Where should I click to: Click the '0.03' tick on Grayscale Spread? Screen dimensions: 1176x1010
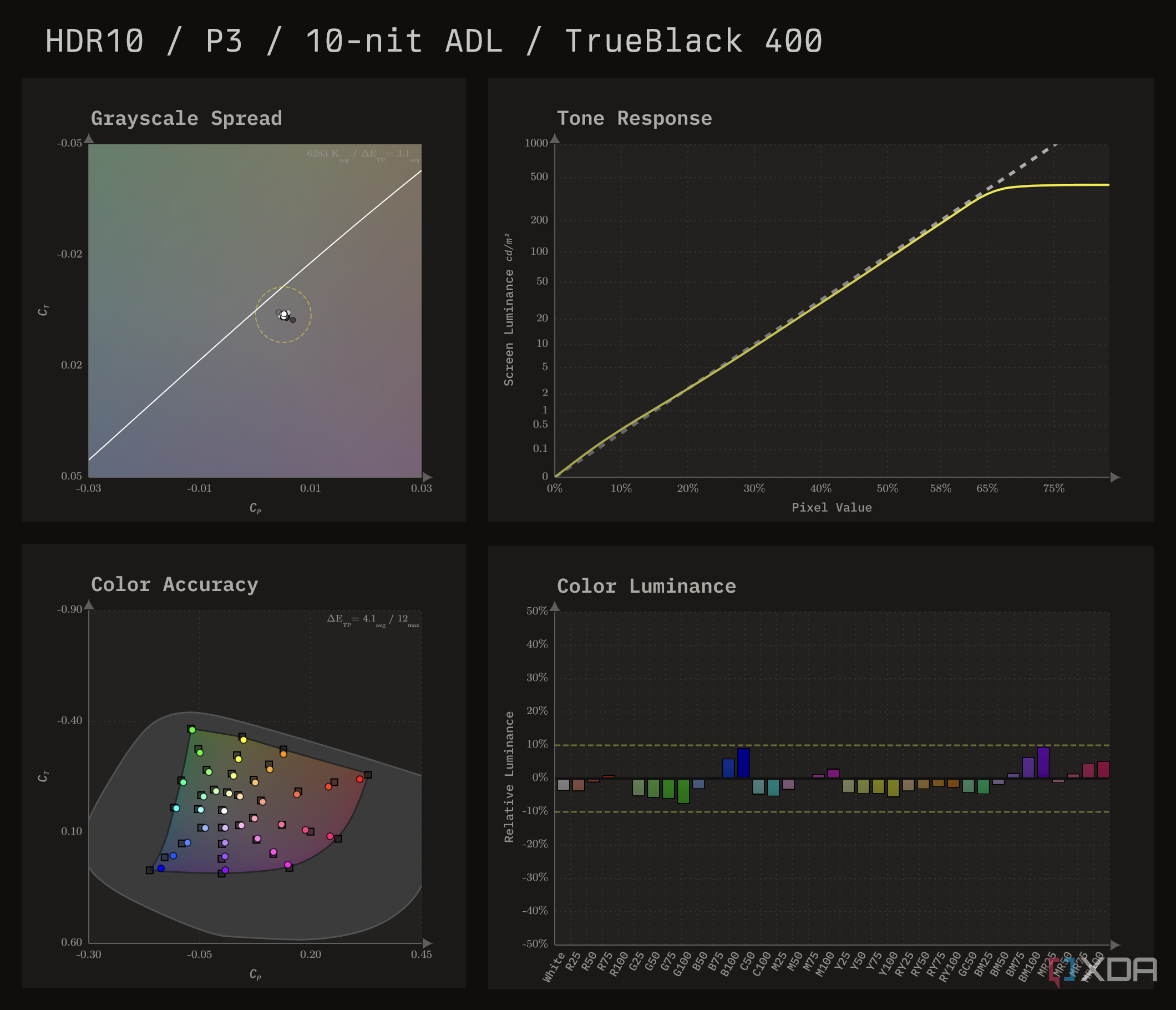tap(421, 488)
